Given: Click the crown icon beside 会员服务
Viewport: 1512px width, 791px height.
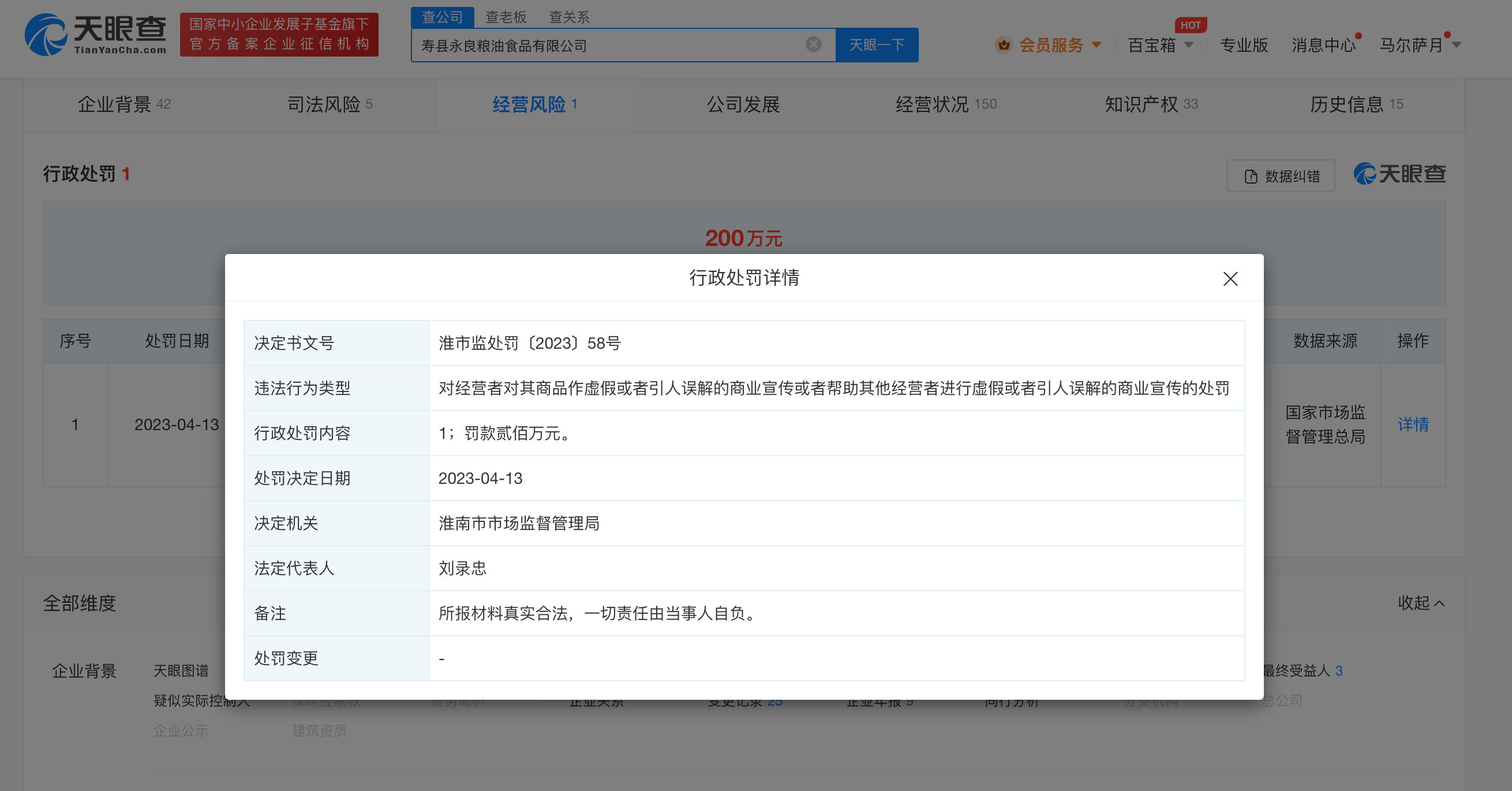Looking at the screenshot, I should point(1004,44).
